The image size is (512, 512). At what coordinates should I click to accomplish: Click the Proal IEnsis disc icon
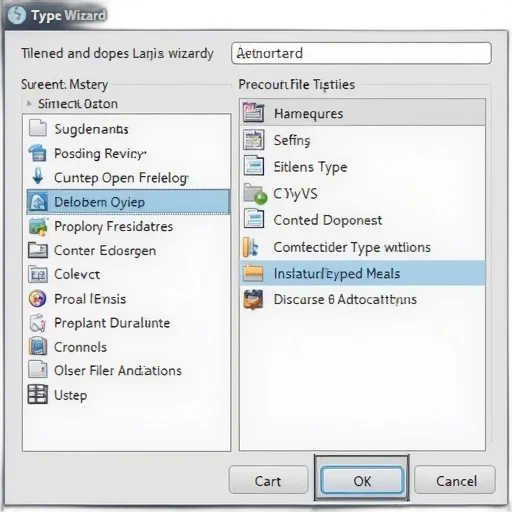click(38, 298)
